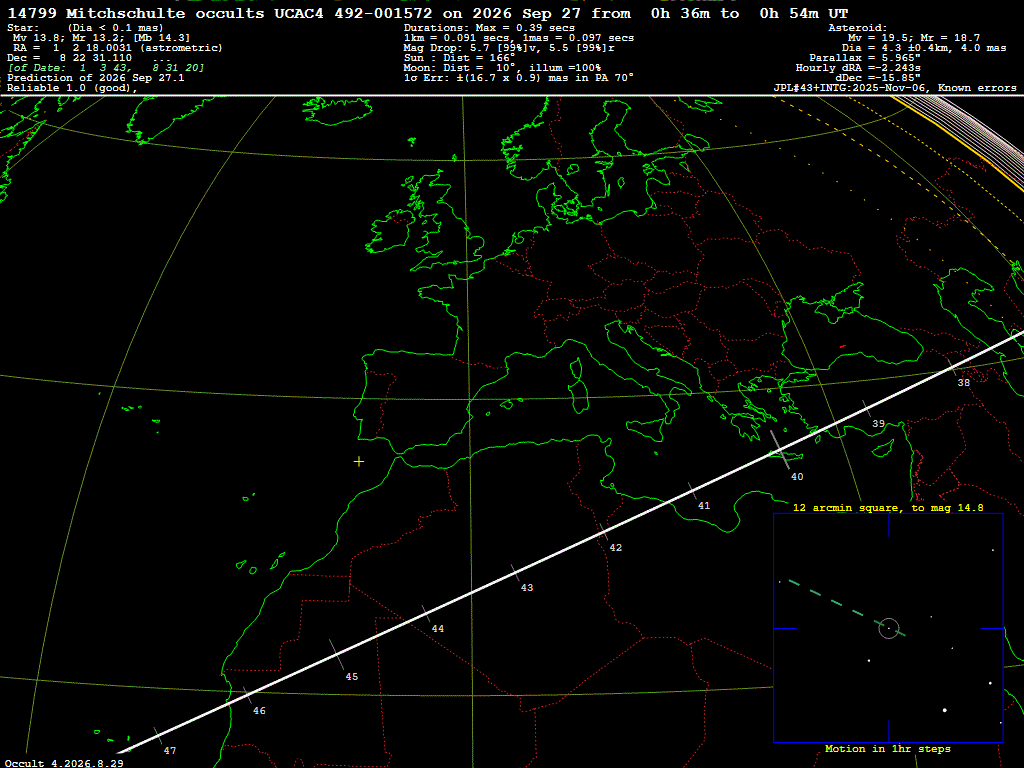Click the Occult 4.2026.8.29 version text
This screenshot has width=1024, height=768.
tap(64, 763)
